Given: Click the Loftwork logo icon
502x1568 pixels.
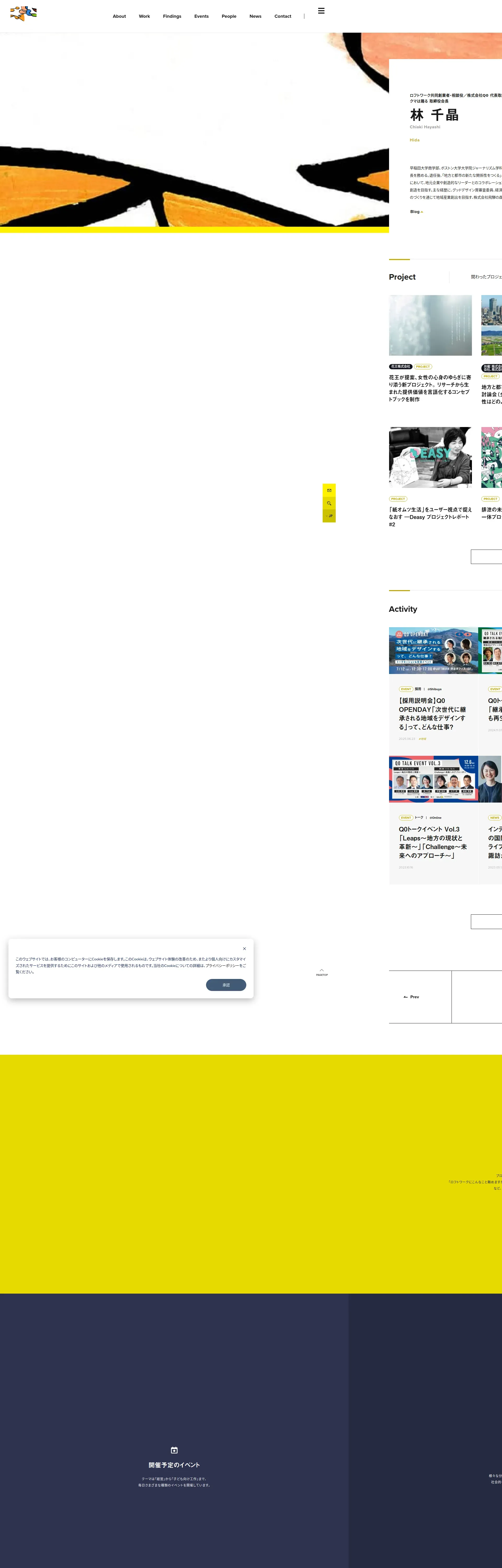Looking at the screenshot, I should [x=24, y=13].
